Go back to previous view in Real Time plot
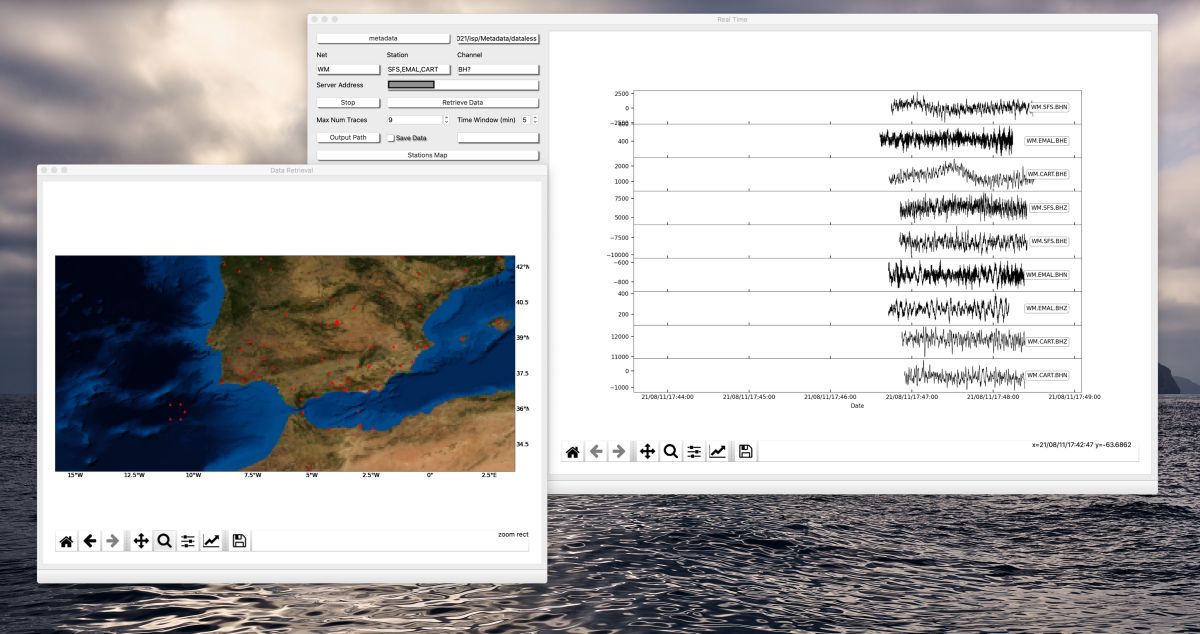Screen dimensions: 1200x634 (596, 452)
